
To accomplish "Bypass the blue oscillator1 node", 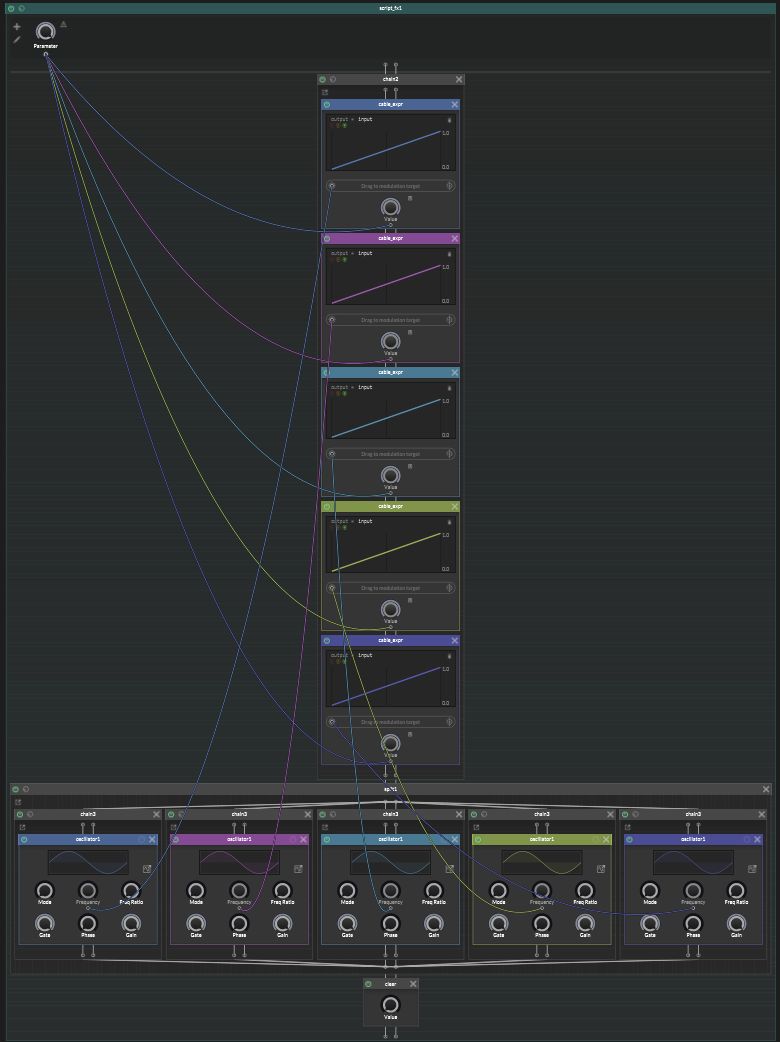I will coord(23,839).
